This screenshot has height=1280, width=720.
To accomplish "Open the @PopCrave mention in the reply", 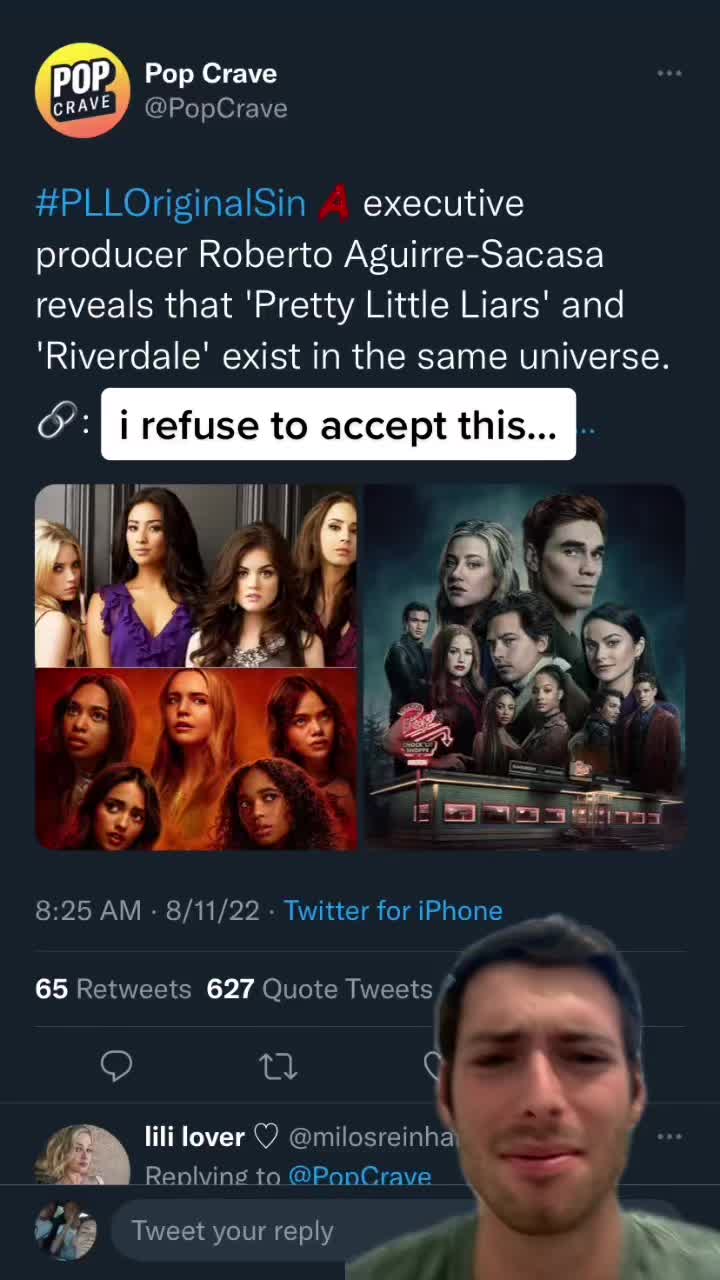I will click(359, 1176).
